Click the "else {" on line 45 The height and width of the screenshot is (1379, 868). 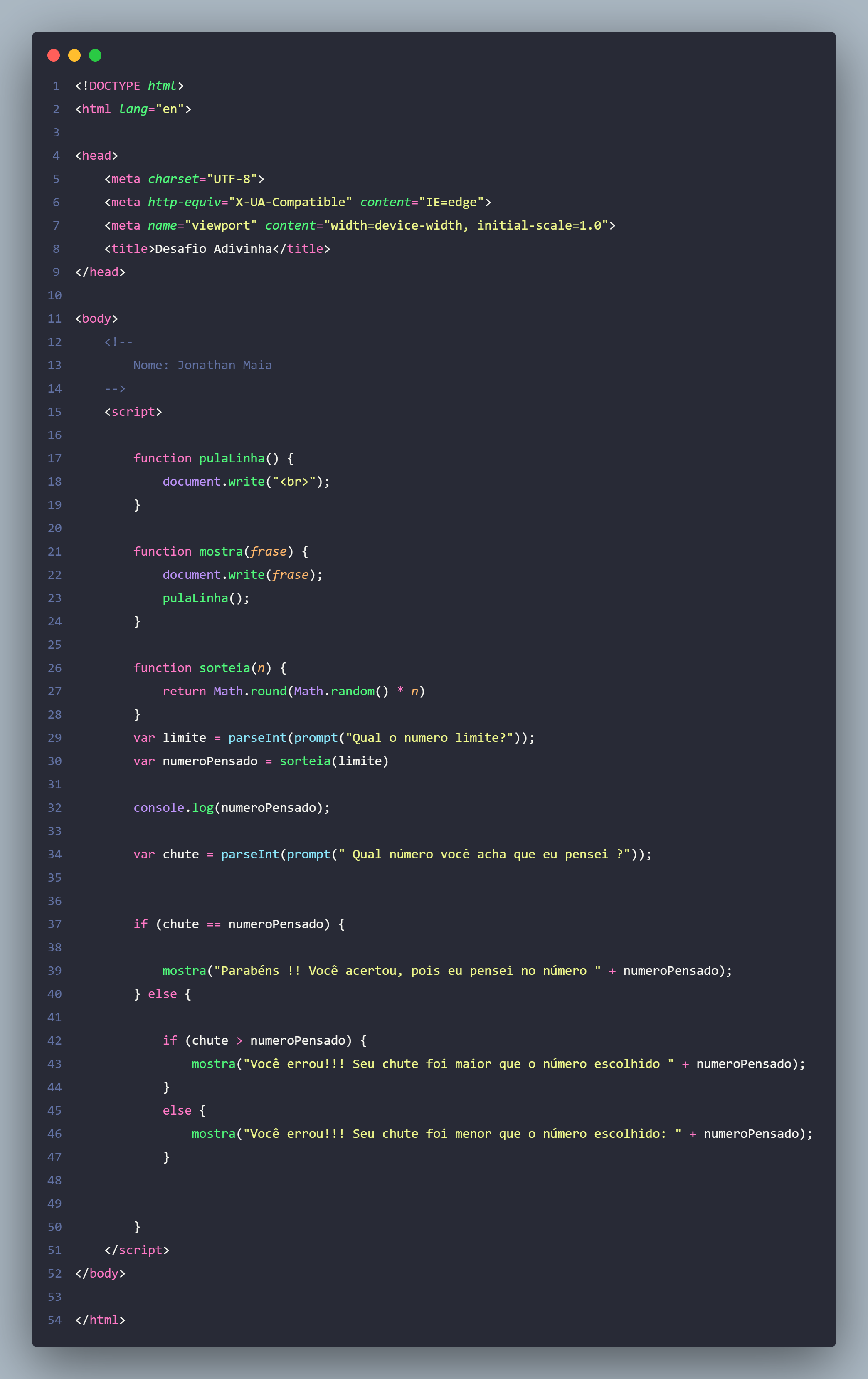pyautogui.click(x=184, y=1110)
